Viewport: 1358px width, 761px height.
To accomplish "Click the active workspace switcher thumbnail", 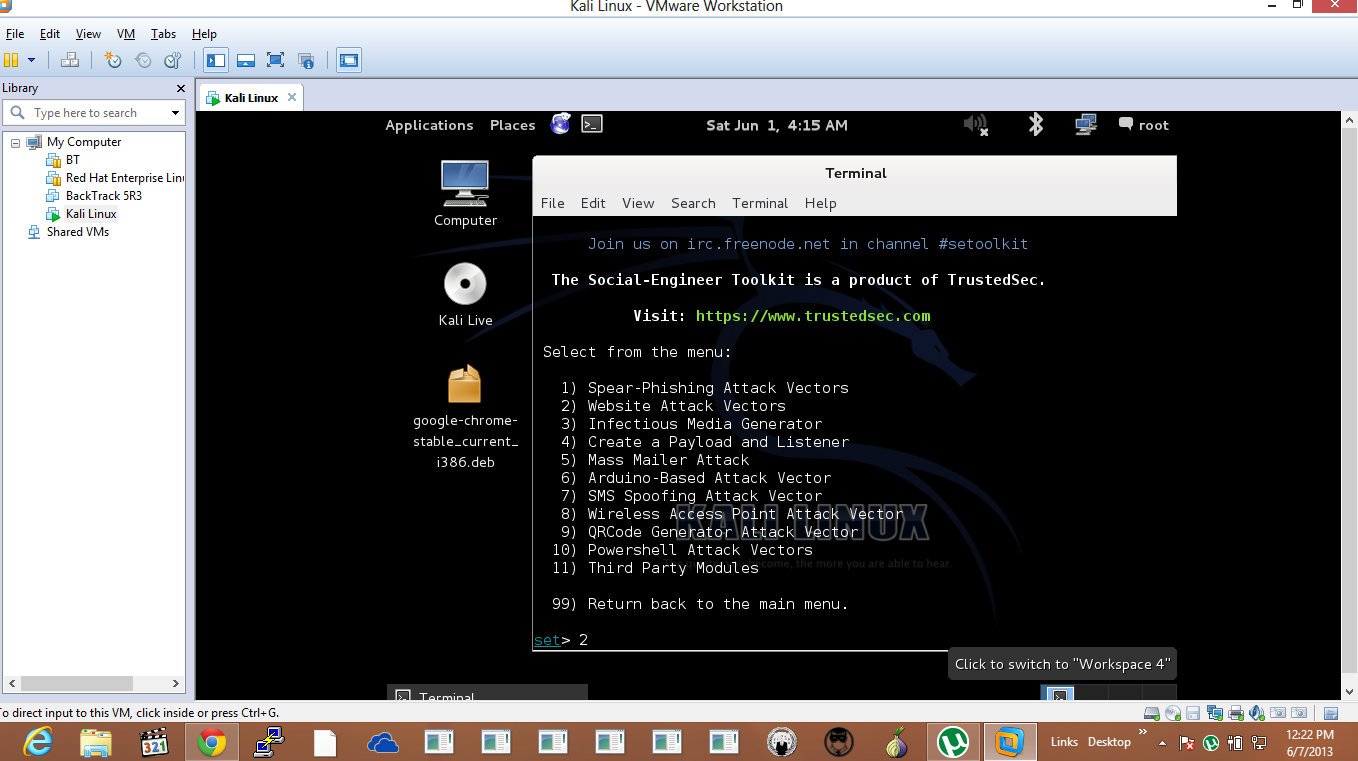I will pos(1060,693).
